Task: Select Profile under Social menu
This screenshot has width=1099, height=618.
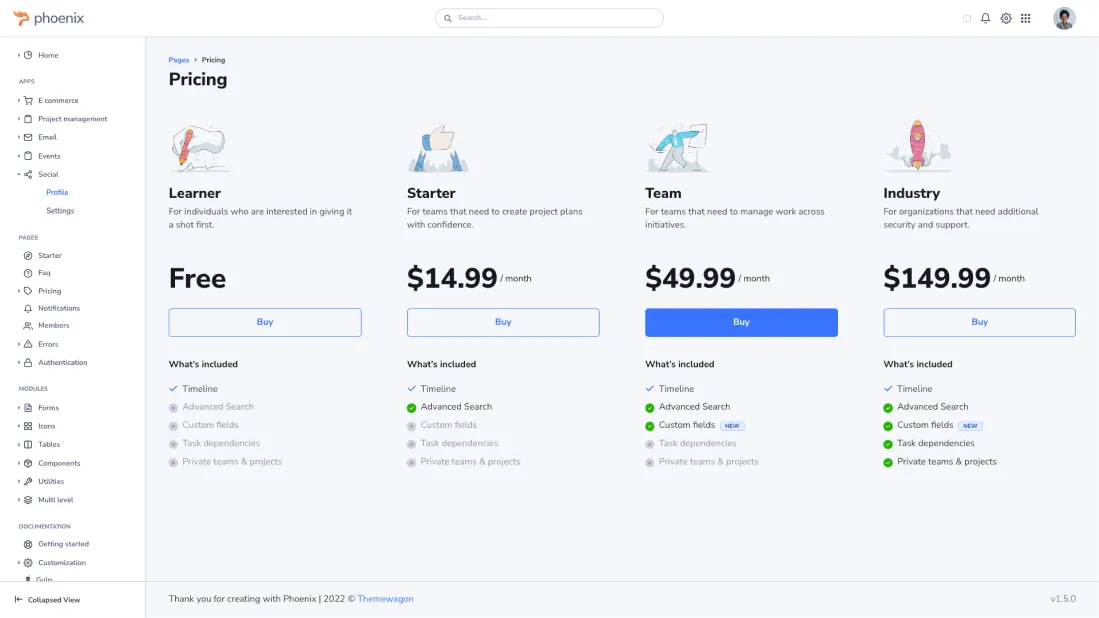Action: [x=57, y=192]
